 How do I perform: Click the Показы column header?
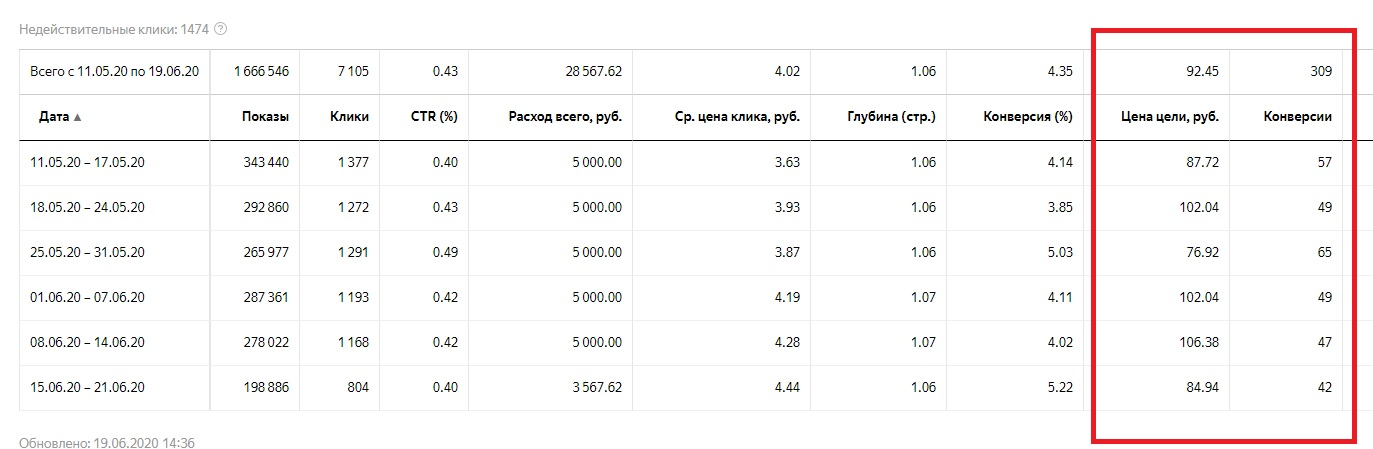click(265, 117)
